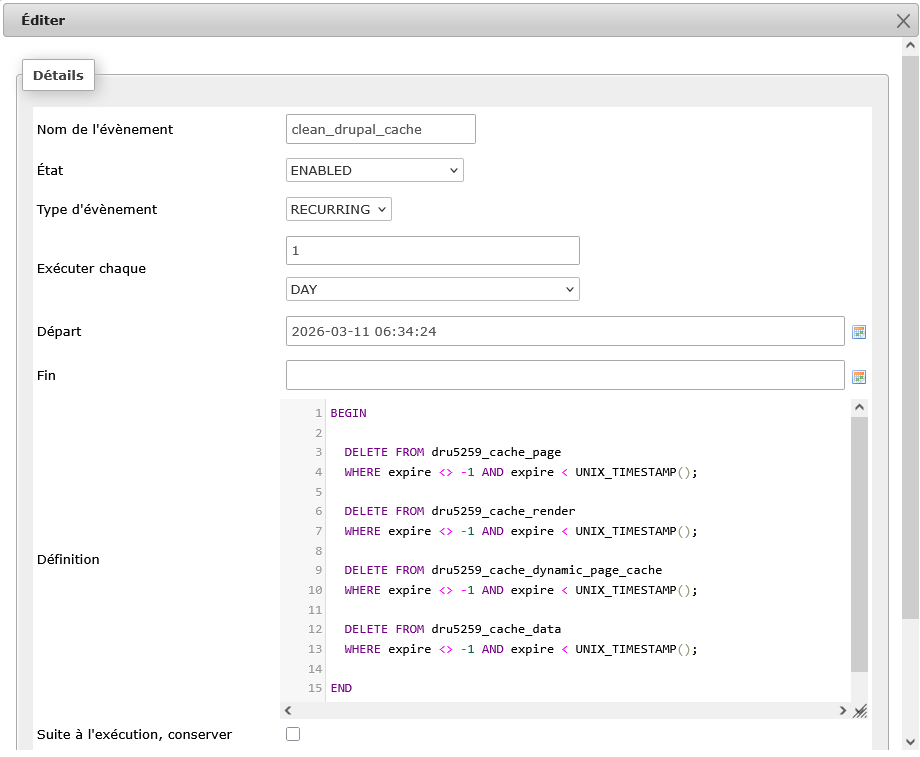Click the scroll-up arrow of the editor scrollbar
This screenshot has width=920, height=757.
click(x=859, y=406)
